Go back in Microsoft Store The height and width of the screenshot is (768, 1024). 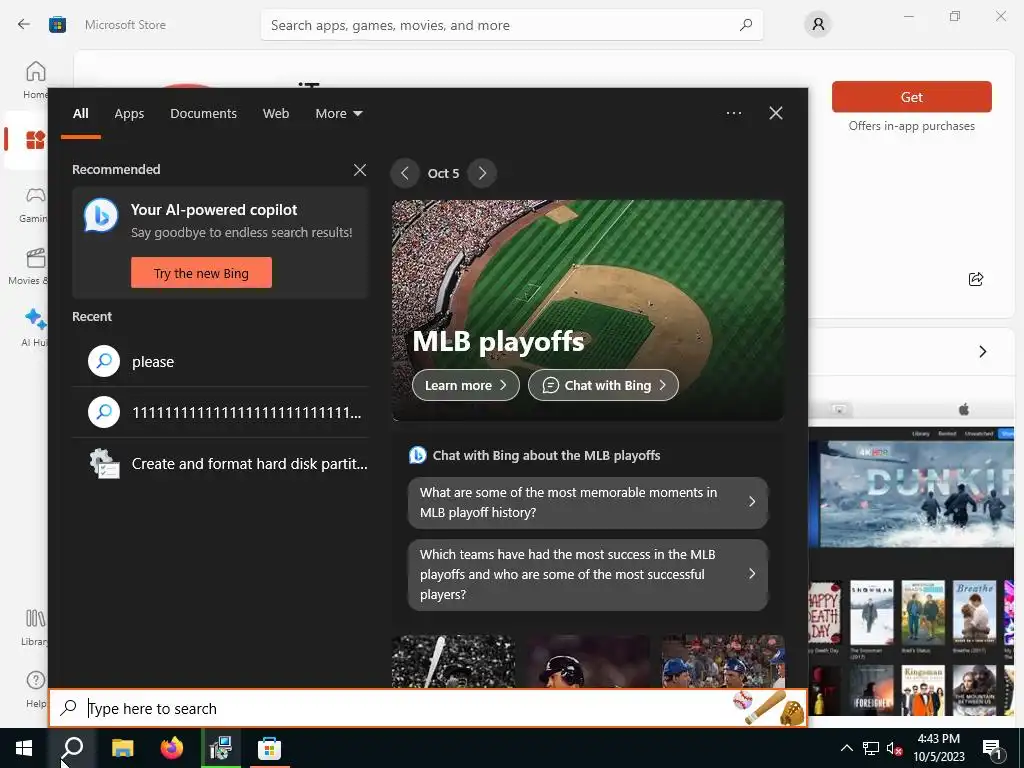pyautogui.click(x=24, y=25)
